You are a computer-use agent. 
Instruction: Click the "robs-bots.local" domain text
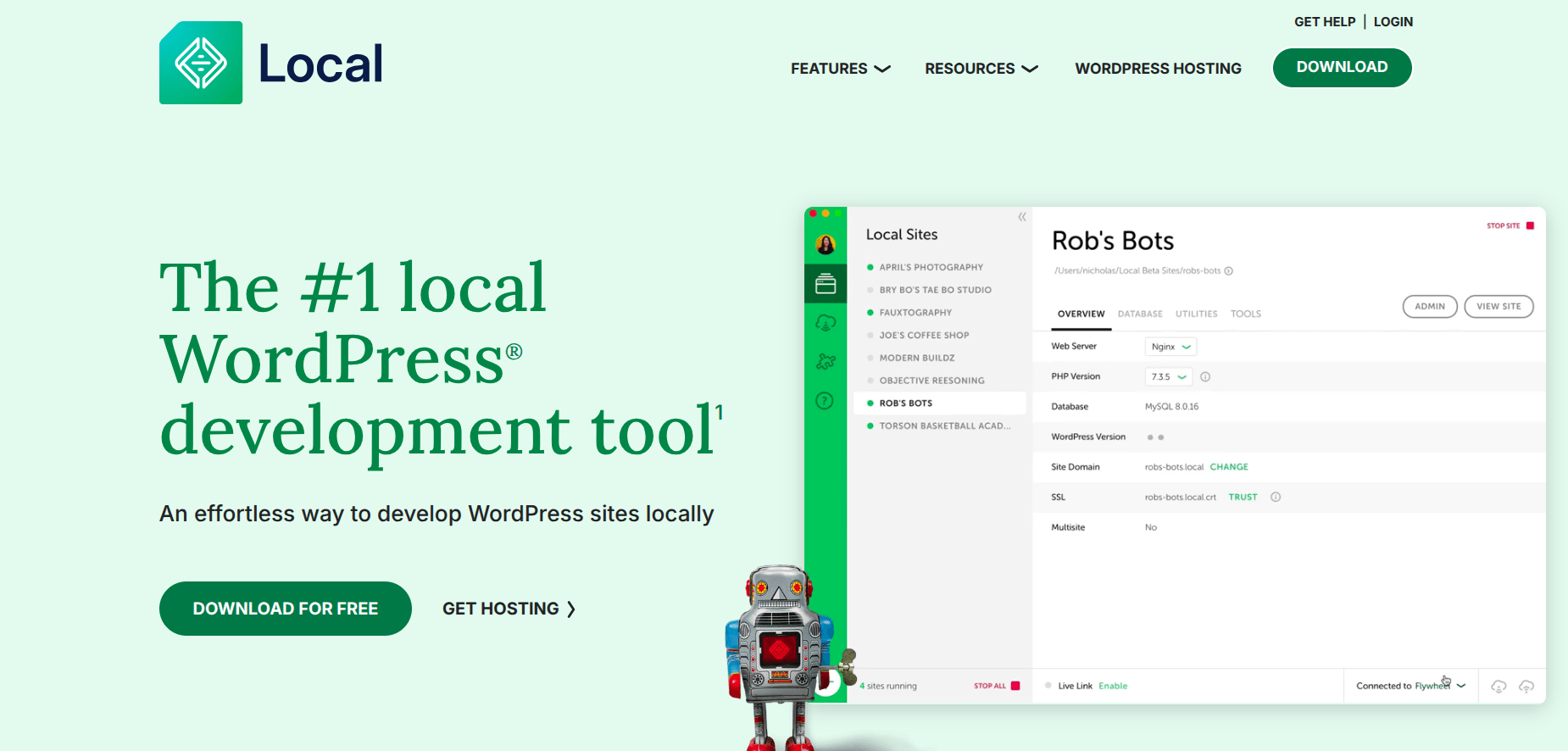pyautogui.click(x=1174, y=467)
